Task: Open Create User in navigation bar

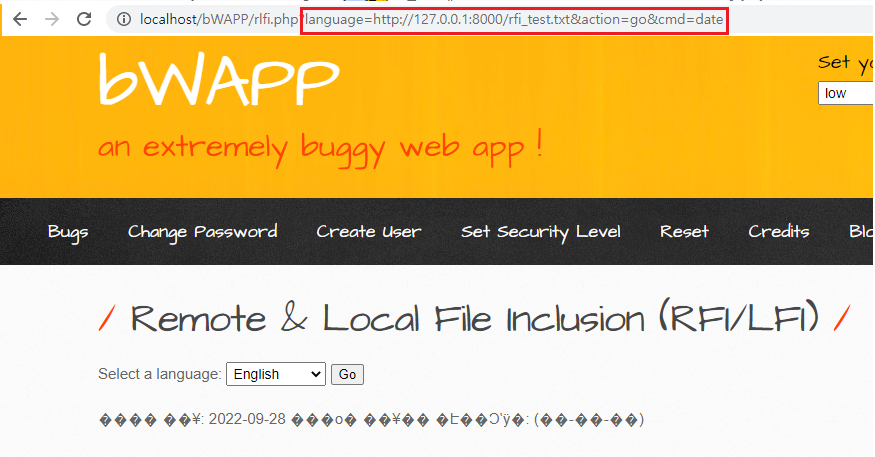Action: (369, 232)
